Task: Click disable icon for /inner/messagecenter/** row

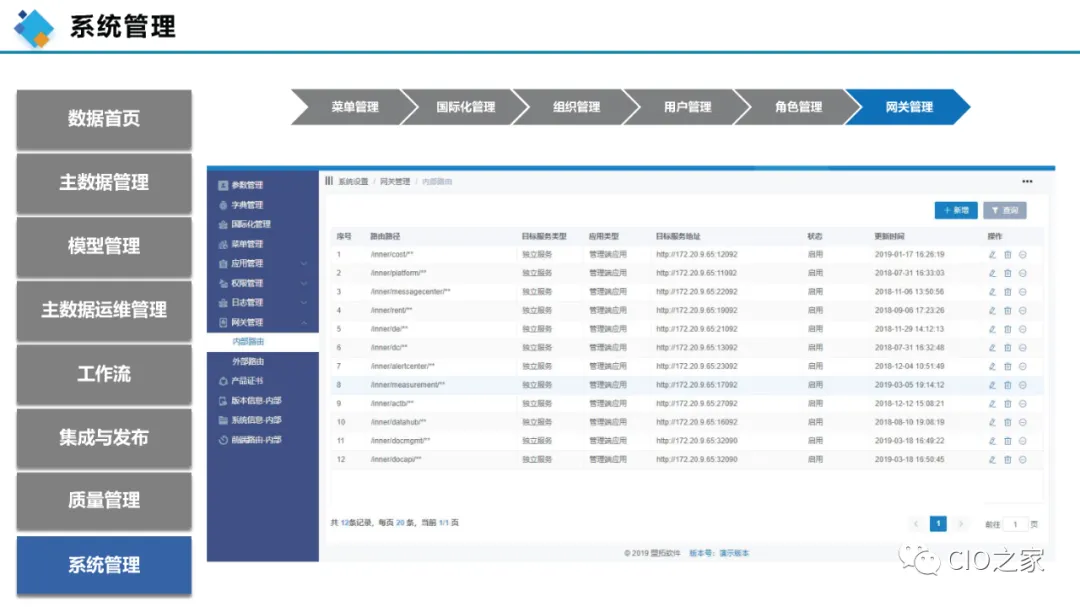Action: [x=1023, y=292]
